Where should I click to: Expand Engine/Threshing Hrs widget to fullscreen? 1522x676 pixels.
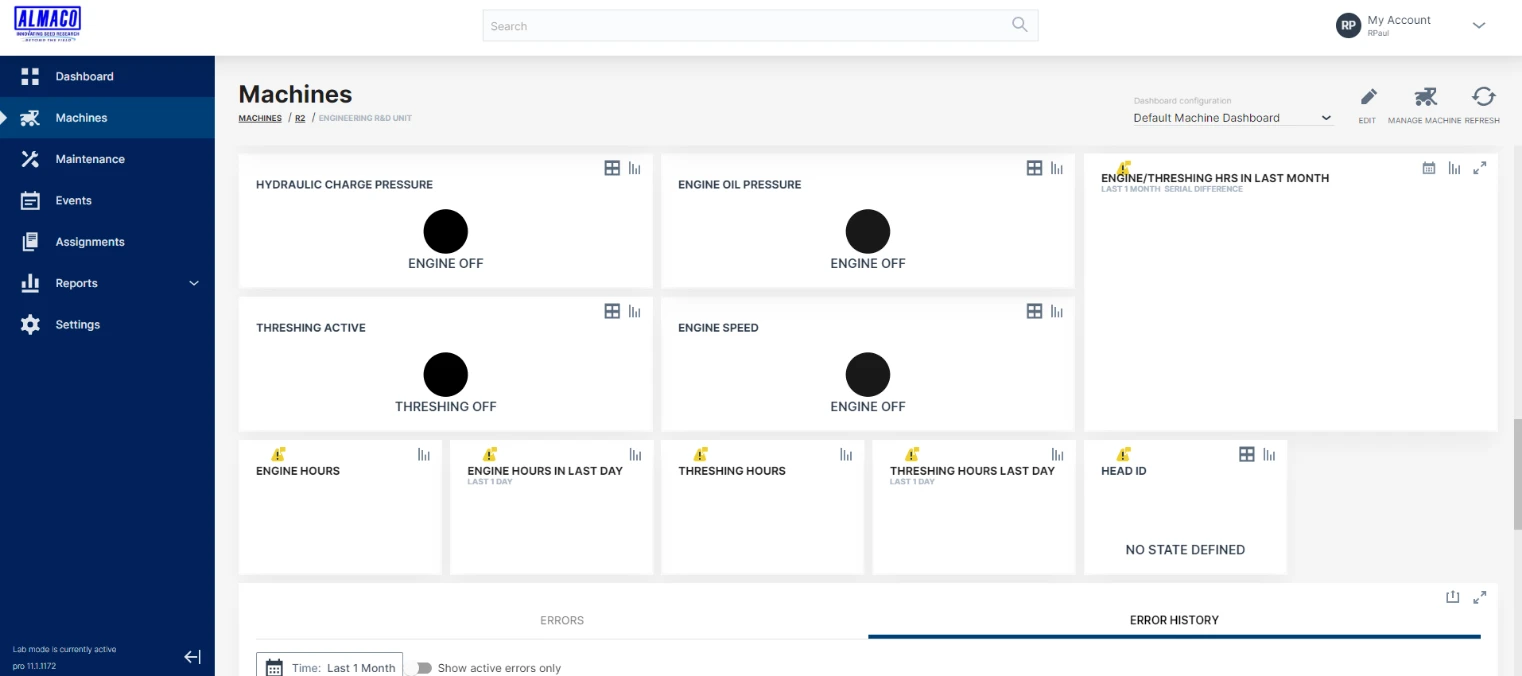click(x=1480, y=169)
